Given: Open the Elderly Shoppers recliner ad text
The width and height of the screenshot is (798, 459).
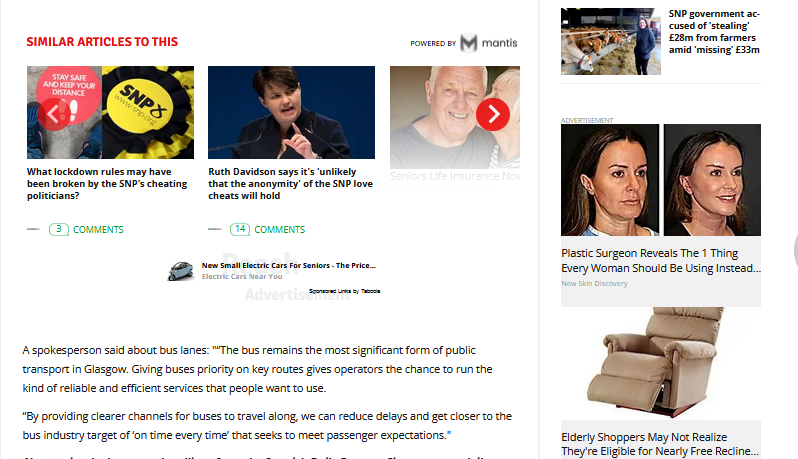Looking at the screenshot, I should point(660,444).
